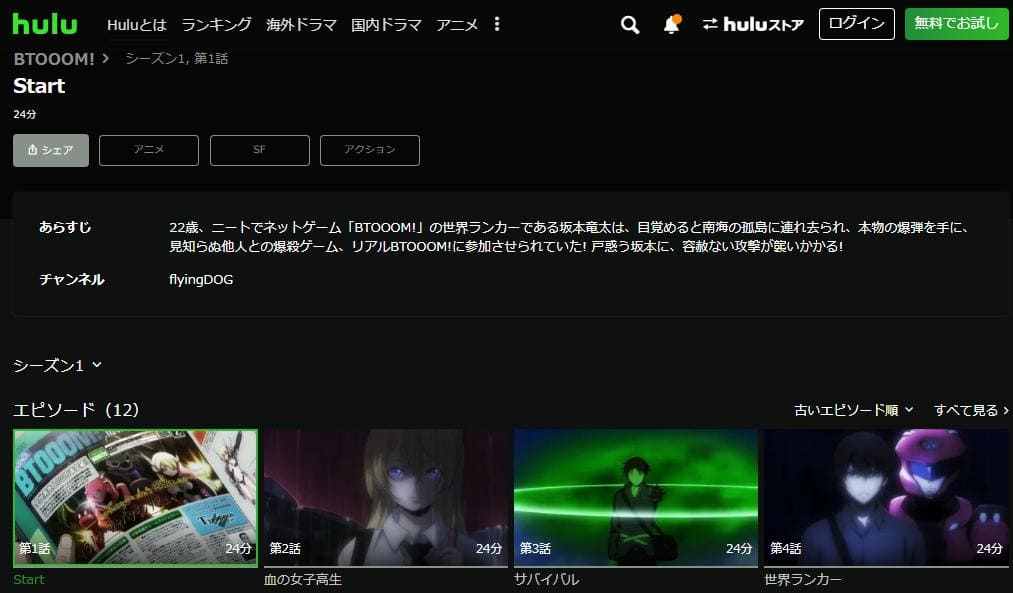Image resolution: width=1013 pixels, height=593 pixels.
Task: Select the SF genre tag
Action: [x=260, y=150]
